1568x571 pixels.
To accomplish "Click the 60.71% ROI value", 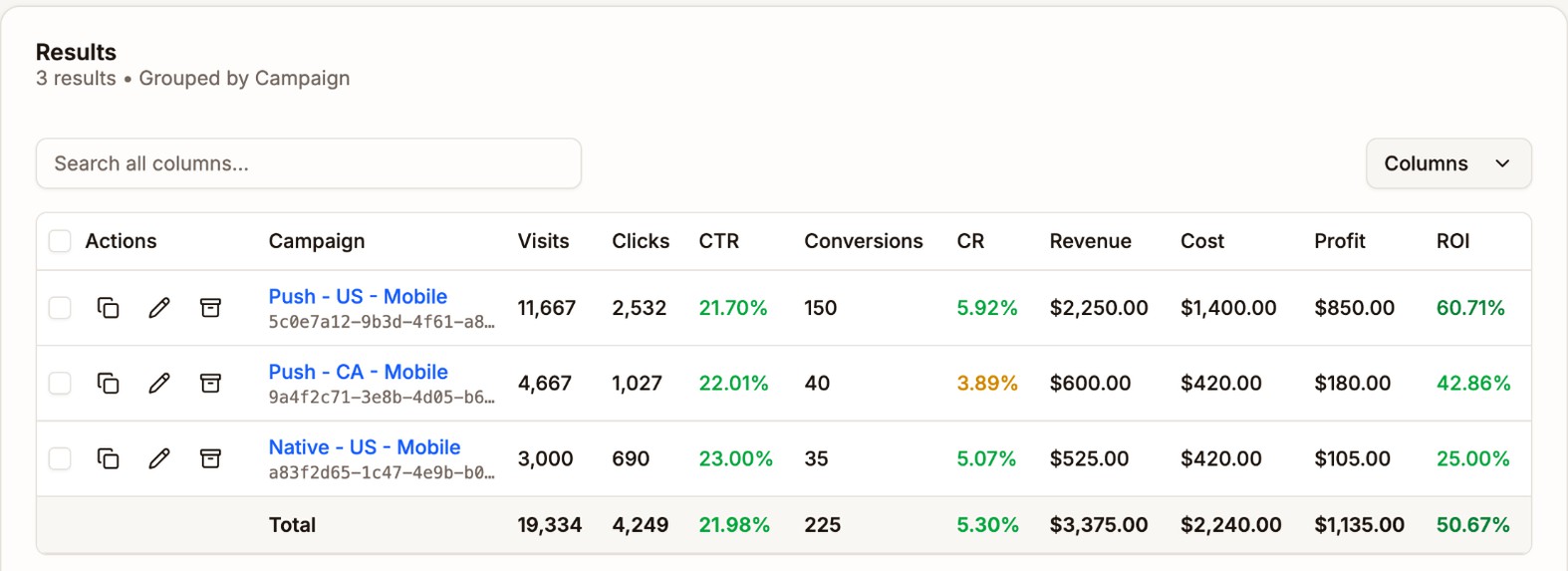I will (1470, 308).
